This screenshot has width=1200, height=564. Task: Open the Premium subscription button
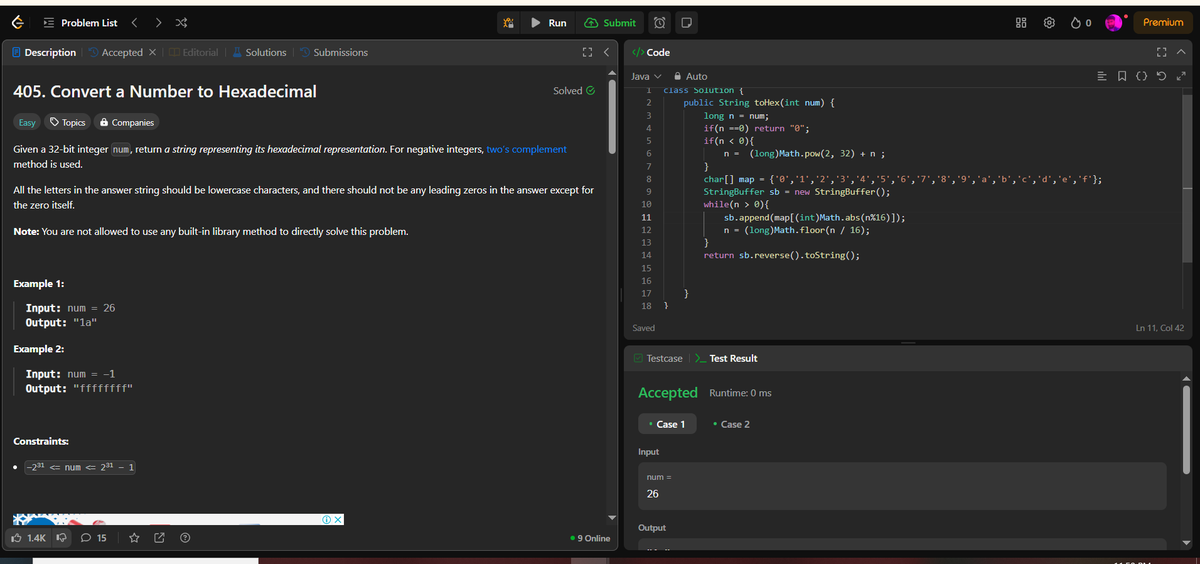1162,22
